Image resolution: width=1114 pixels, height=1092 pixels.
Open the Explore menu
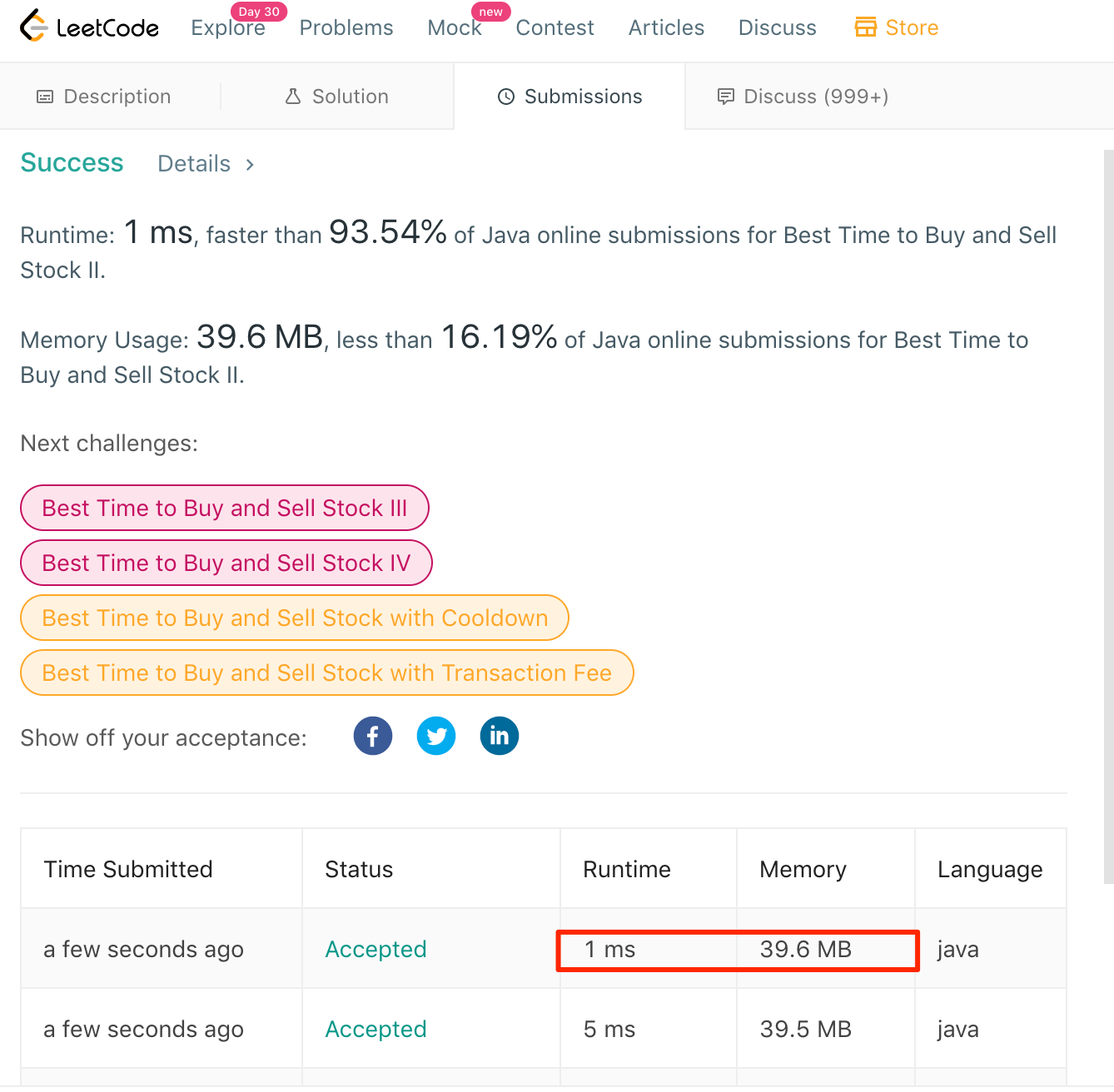[227, 27]
